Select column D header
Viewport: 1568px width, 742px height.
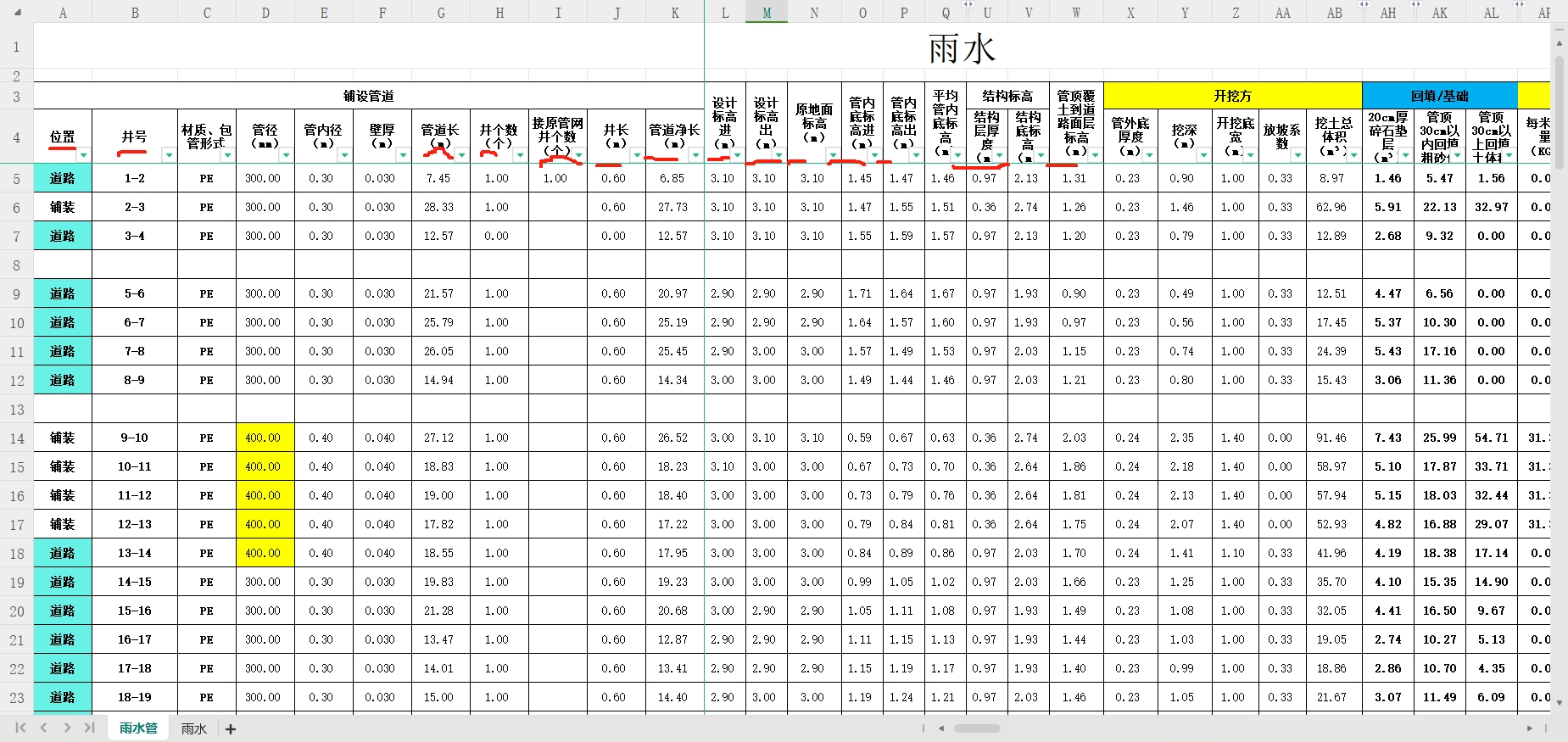coord(265,13)
